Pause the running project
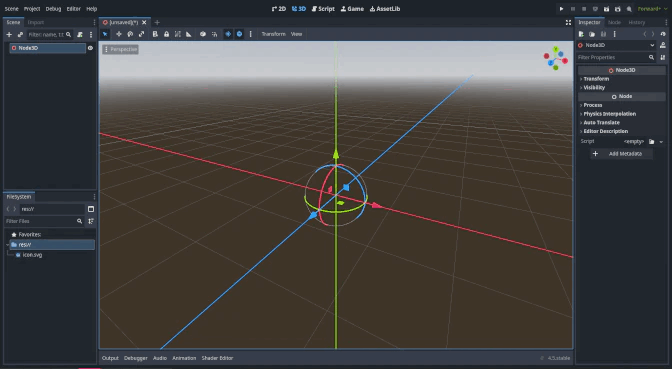The width and height of the screenshot is (672, 369). pyautogui.click(x=573, y=9)
